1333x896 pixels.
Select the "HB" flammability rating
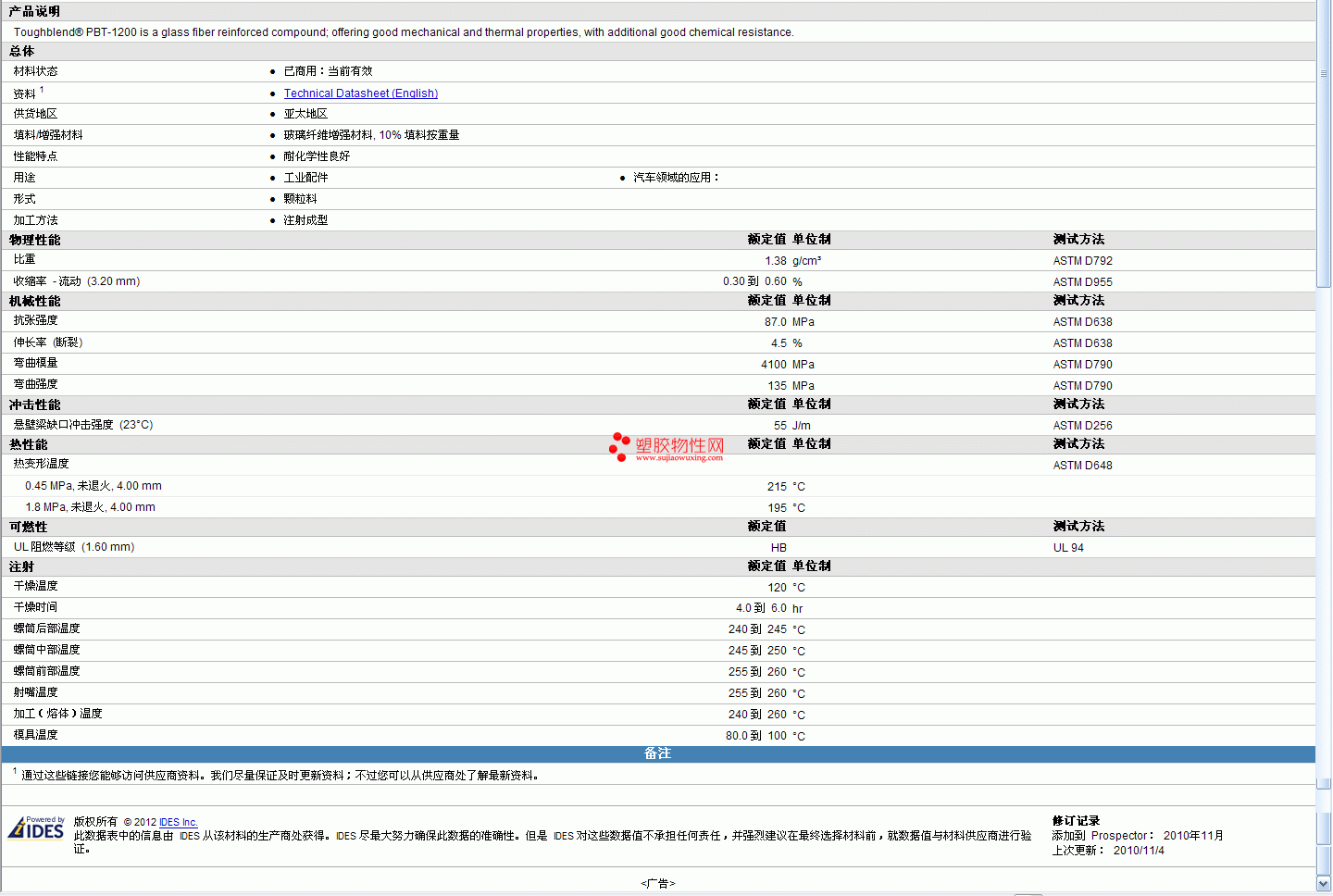click(779, 548)
